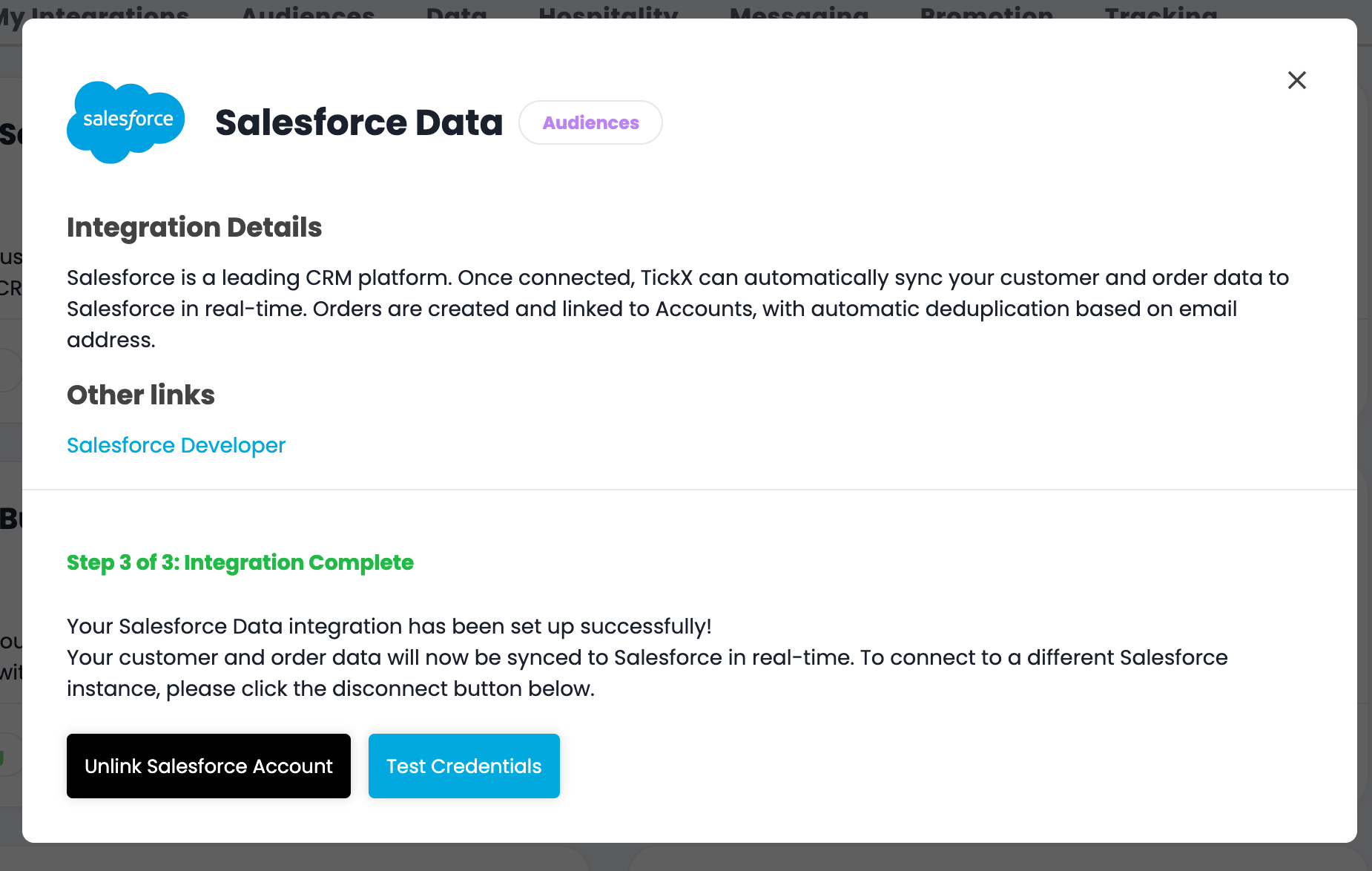Close the Salesforce Data dialog
The height and width of the screenshot is (871, 1372).
tap(1296, 80)
